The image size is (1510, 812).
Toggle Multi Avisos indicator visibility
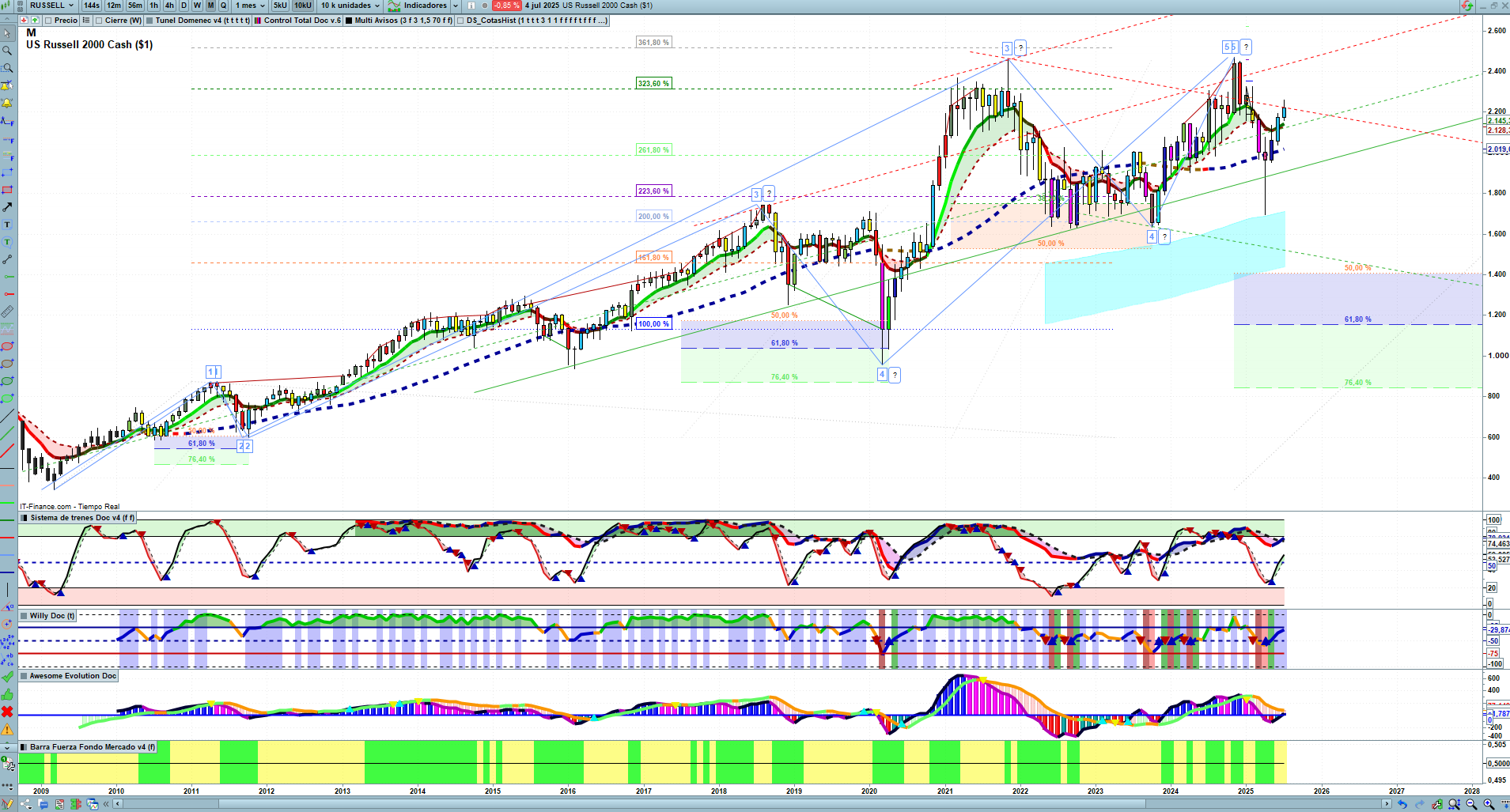(350, 21)
